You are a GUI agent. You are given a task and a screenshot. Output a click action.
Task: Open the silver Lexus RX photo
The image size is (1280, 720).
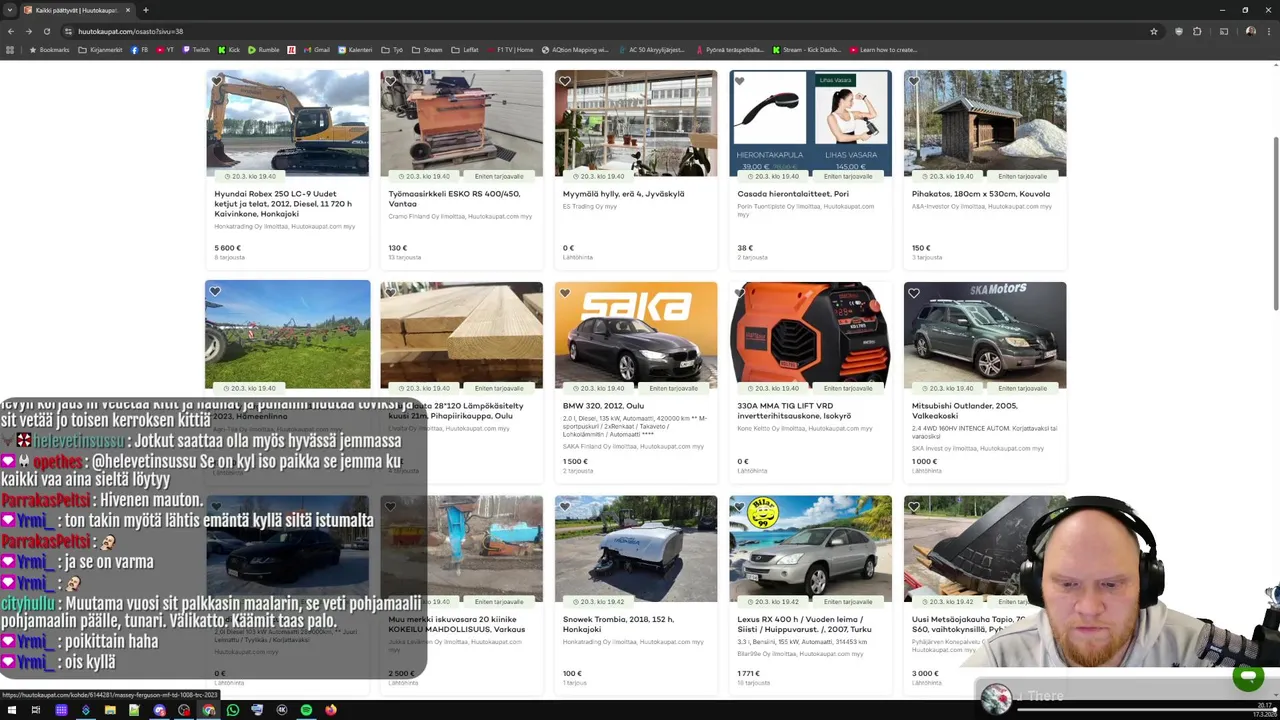click(x=810, y=548)
